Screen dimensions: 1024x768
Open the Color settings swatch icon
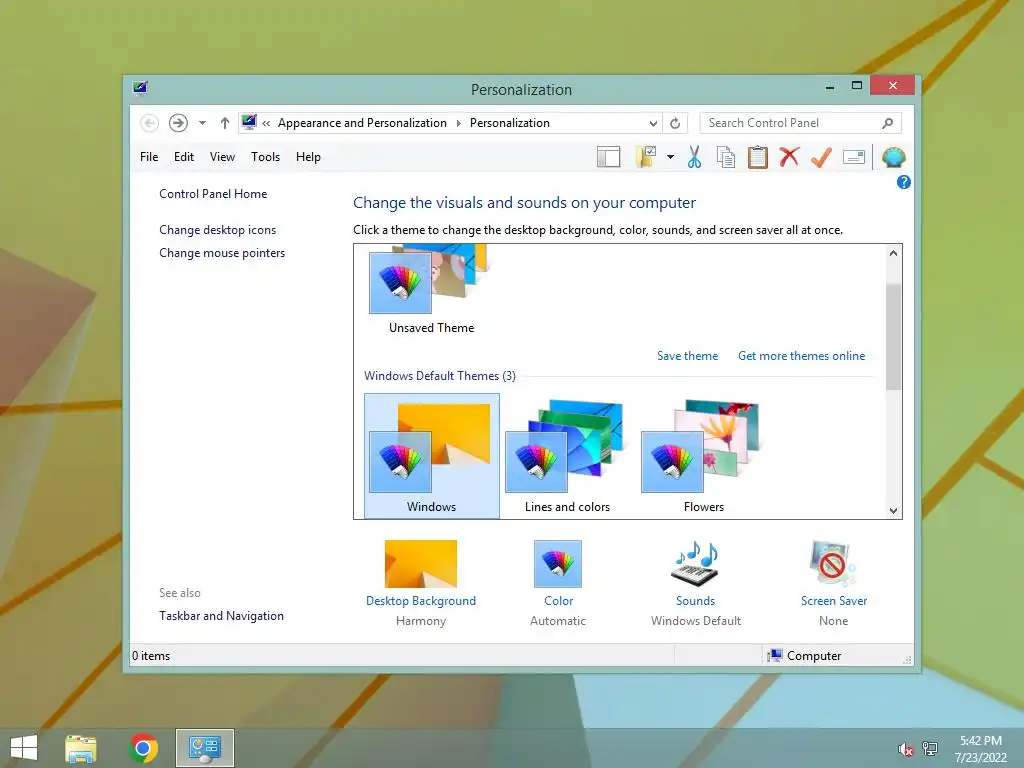point(558,564)
